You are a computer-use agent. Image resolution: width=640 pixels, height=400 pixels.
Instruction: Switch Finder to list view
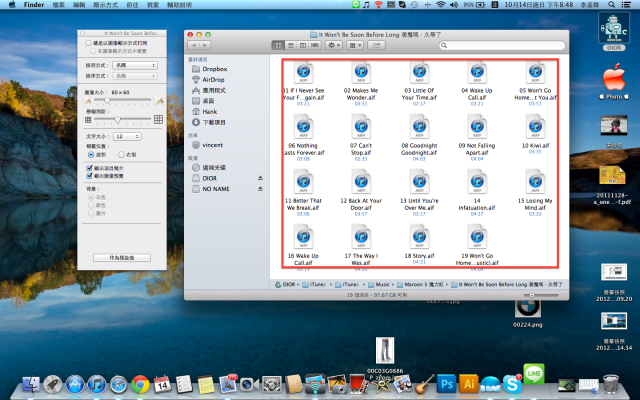point(291,45)
